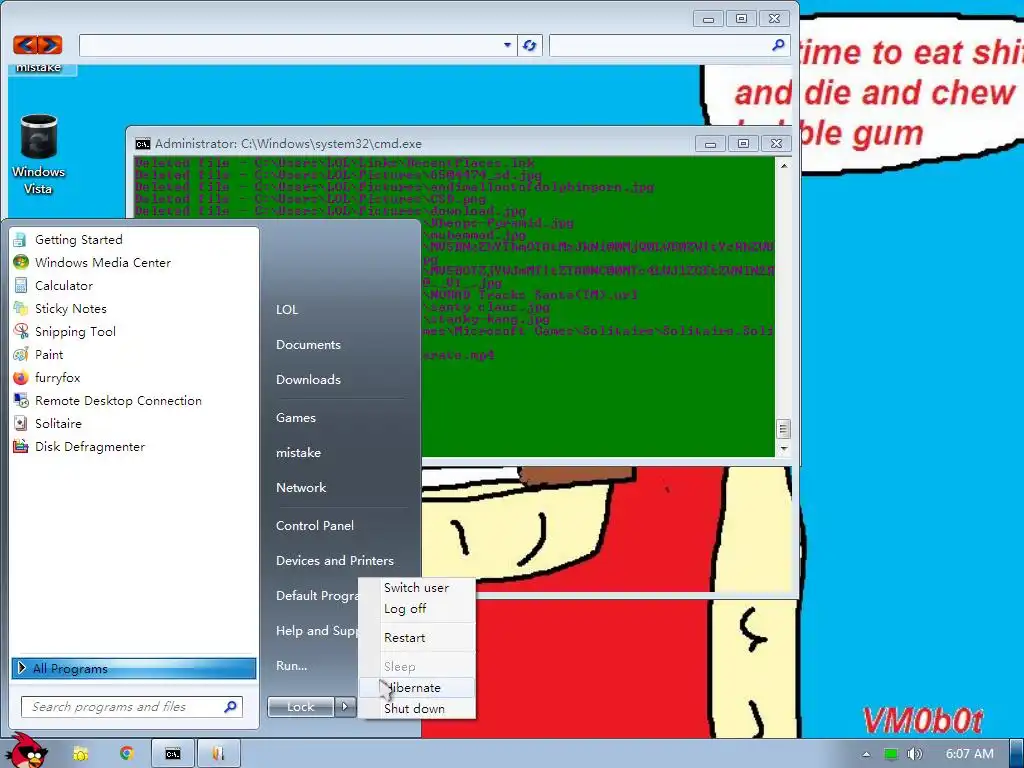Expand All Programs list
The width and height of the screenshot is (1024, 768).
(134, 668)
